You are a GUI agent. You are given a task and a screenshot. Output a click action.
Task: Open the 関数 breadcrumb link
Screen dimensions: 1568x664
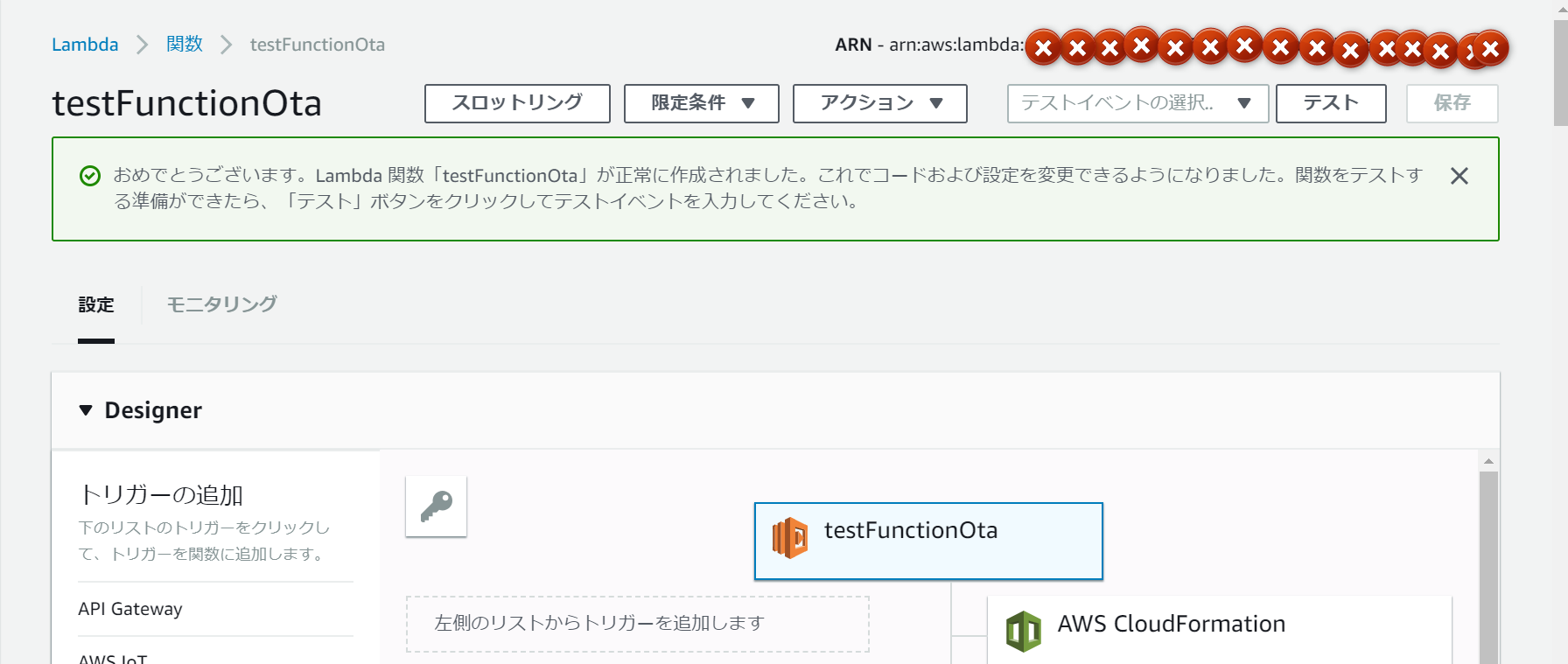[185, 45]
